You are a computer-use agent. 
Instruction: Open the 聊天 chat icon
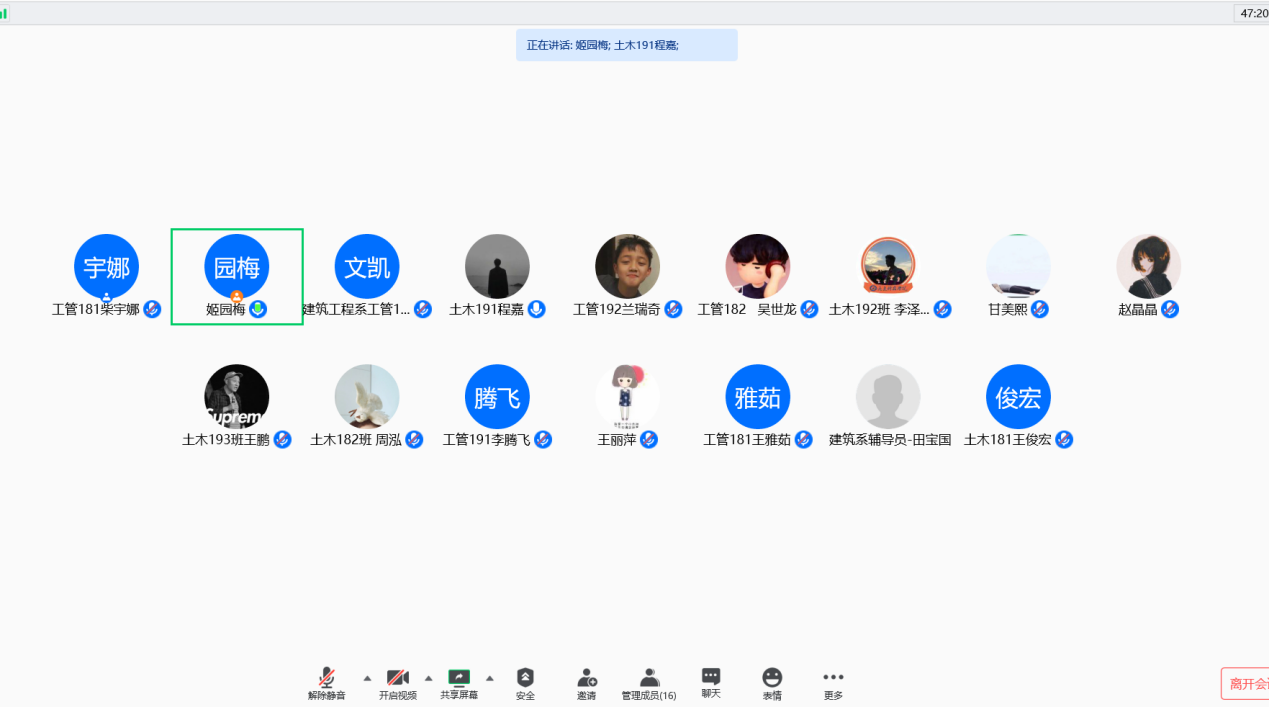click(710, 677)
